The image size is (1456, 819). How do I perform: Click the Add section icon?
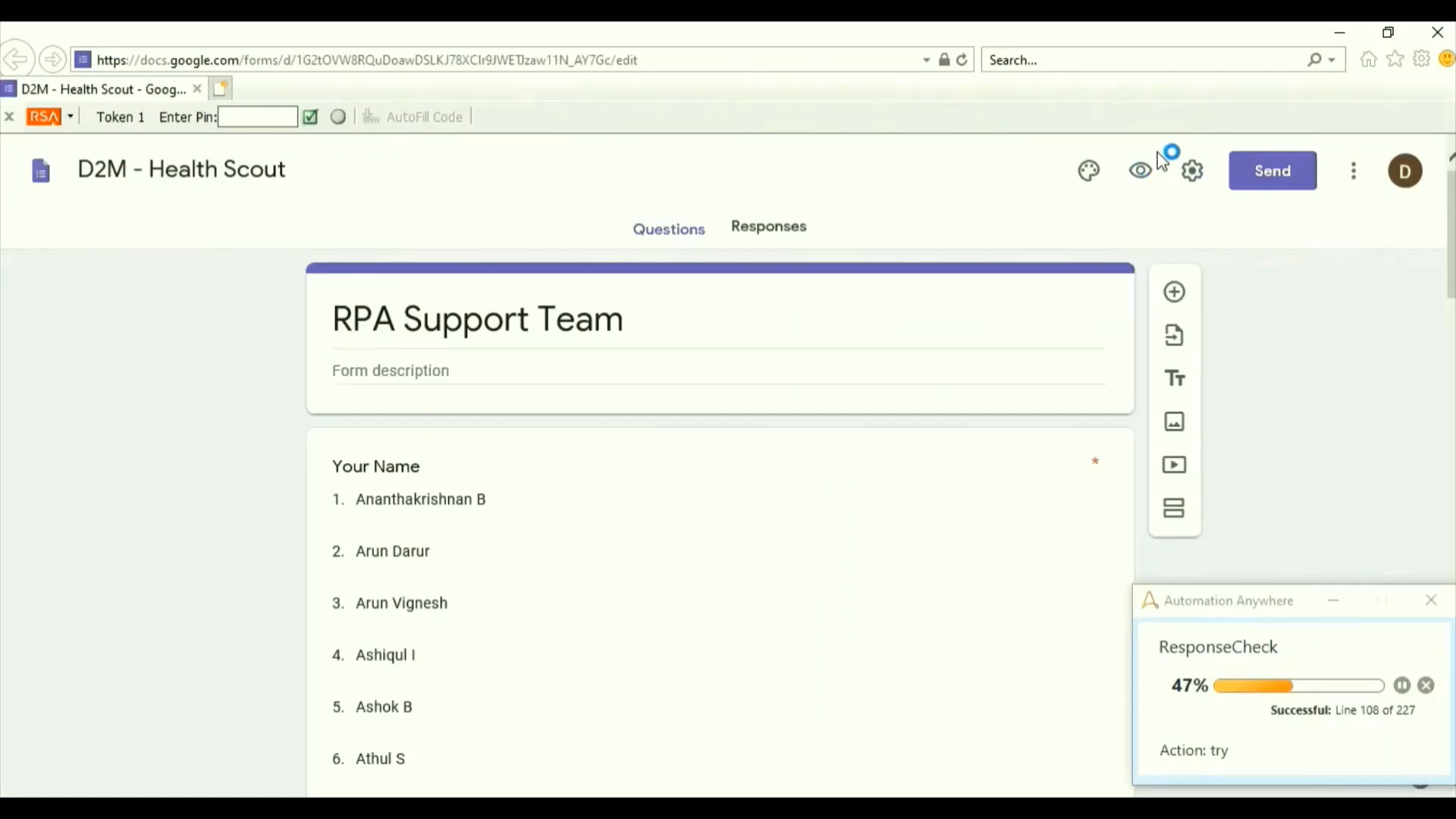click(1174, 508)
